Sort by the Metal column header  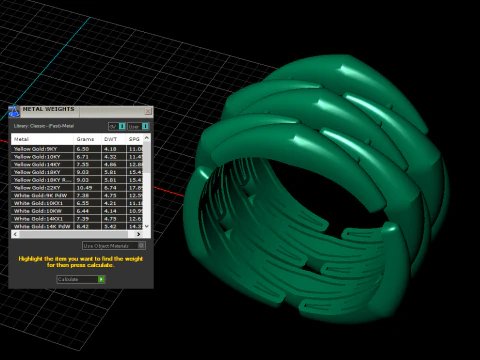tap(42, 139)
